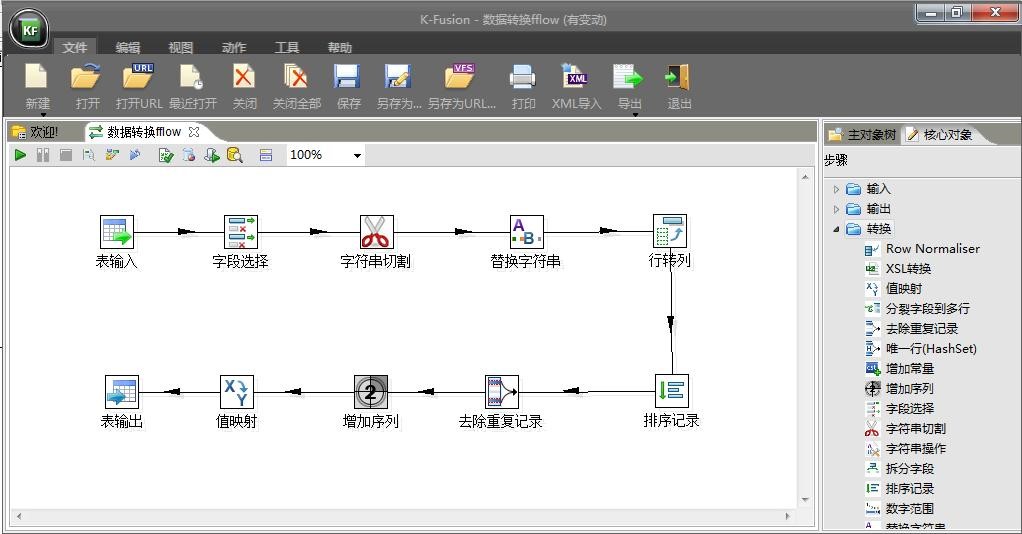Click the canvas vertical scrollbar down arrow

(806, 500)
